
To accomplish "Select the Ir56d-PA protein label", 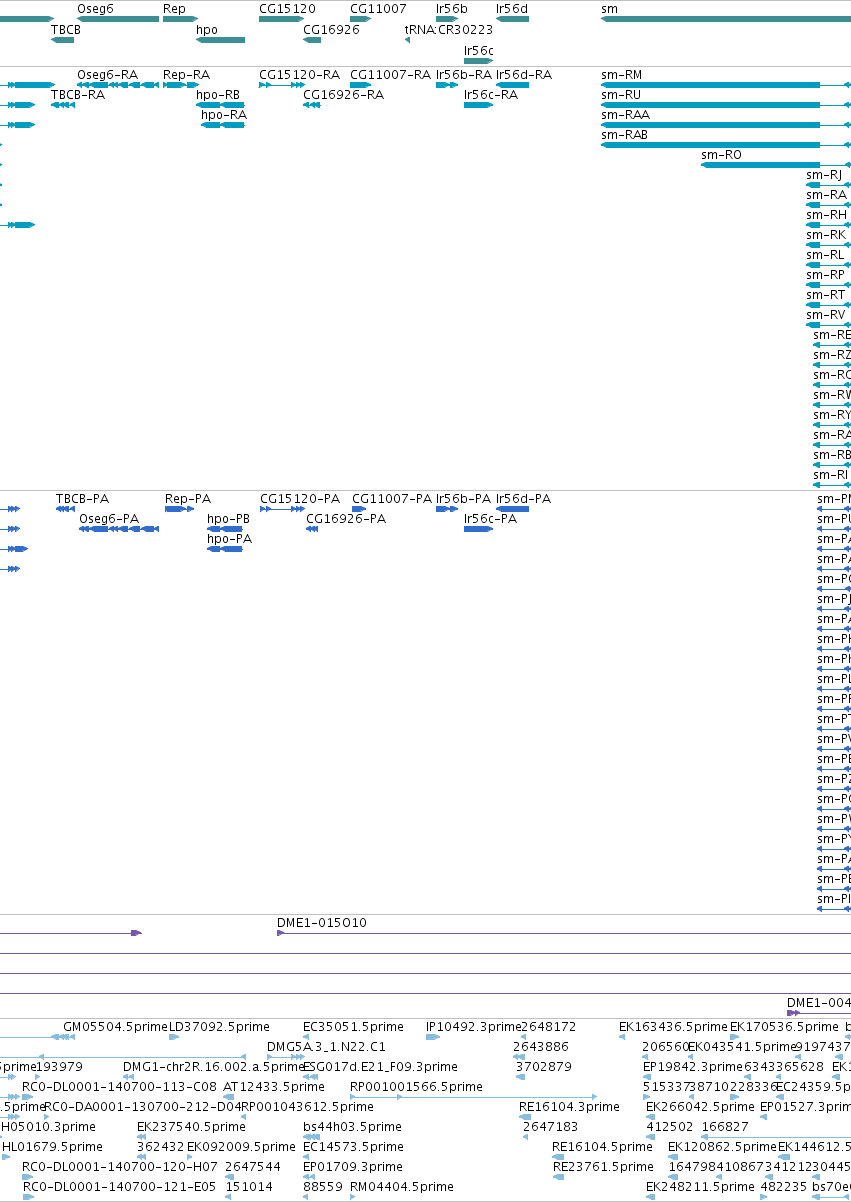I will pos(524,498).
